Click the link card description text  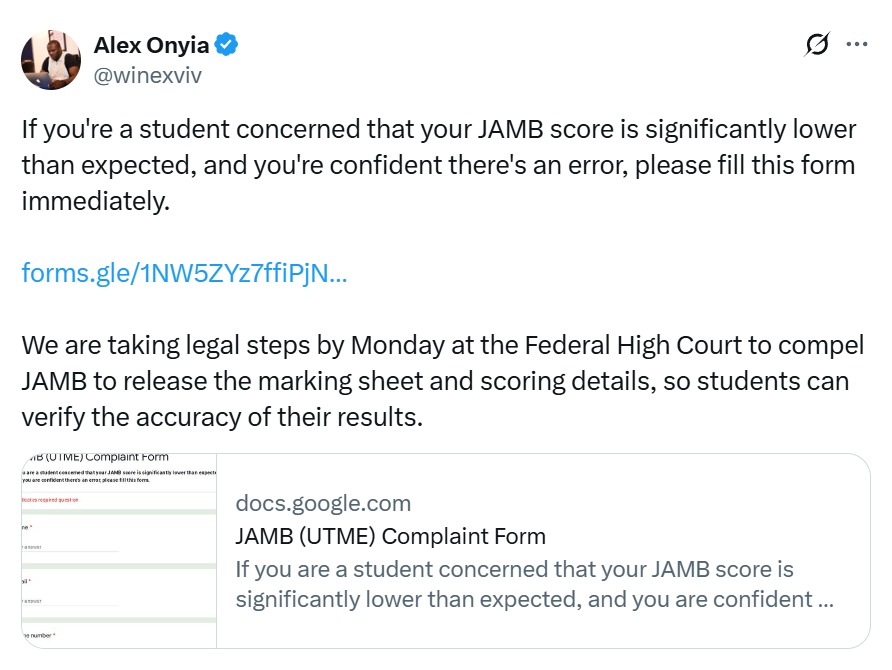pyautogui.click(x=534, y=584)
